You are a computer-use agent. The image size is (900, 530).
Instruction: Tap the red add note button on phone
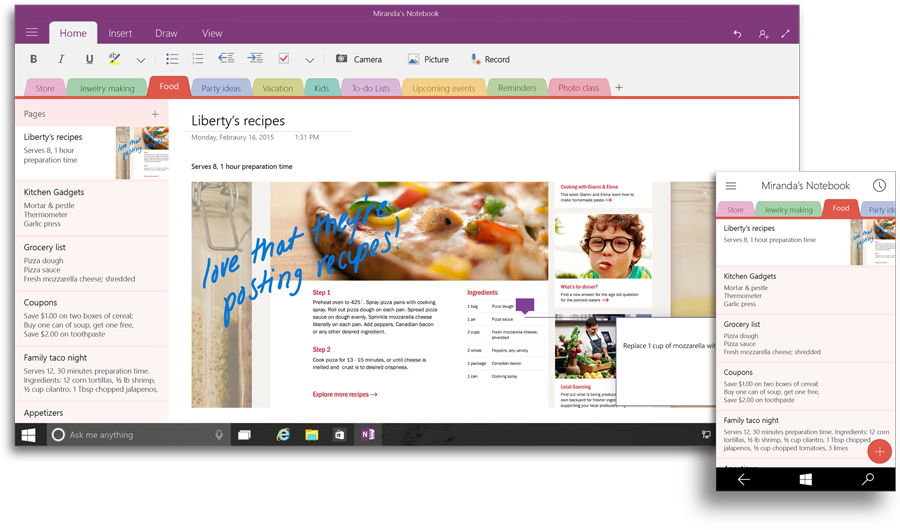pos(879,452)
